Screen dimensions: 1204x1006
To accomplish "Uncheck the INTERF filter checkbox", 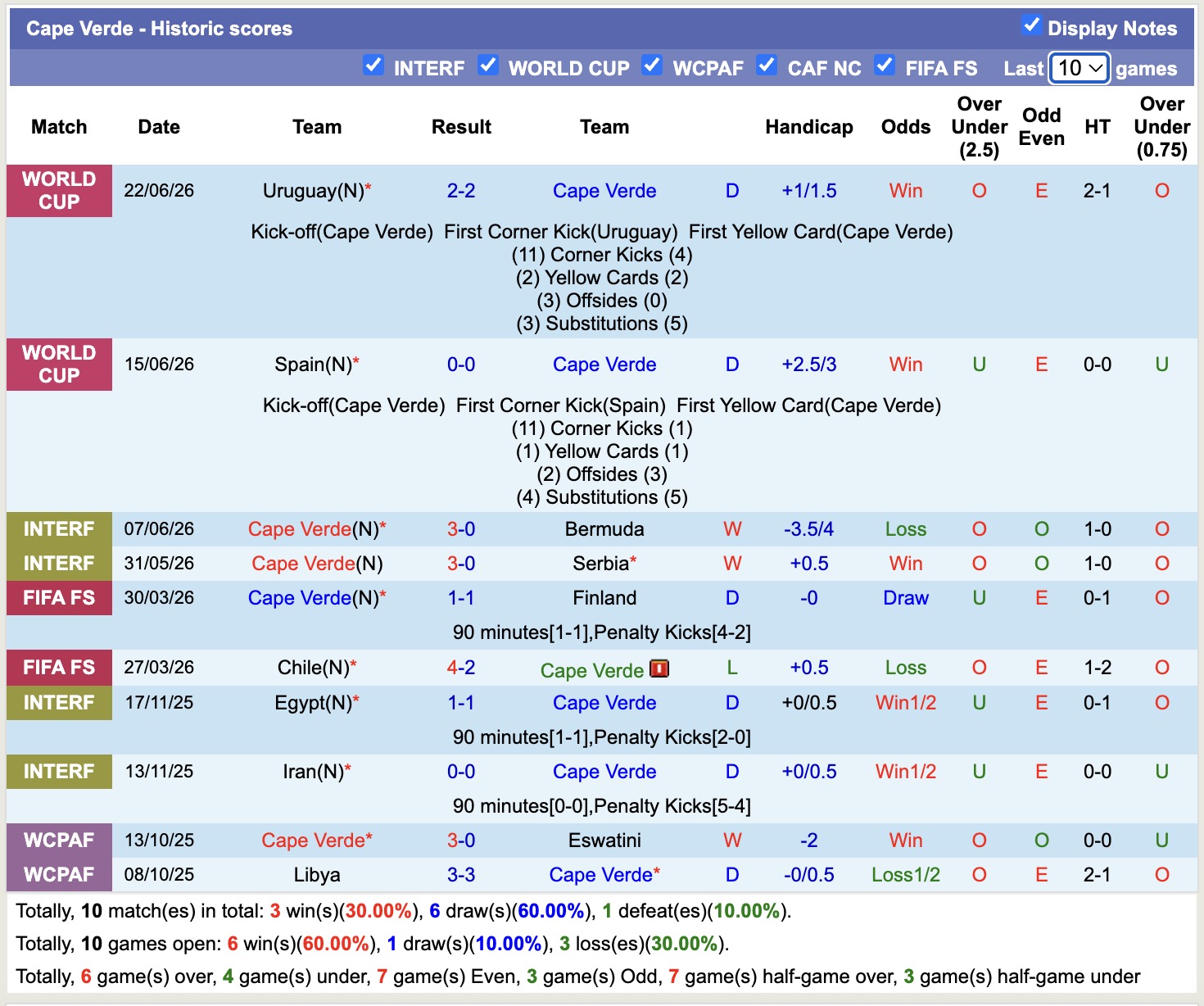I will (373, 66).
